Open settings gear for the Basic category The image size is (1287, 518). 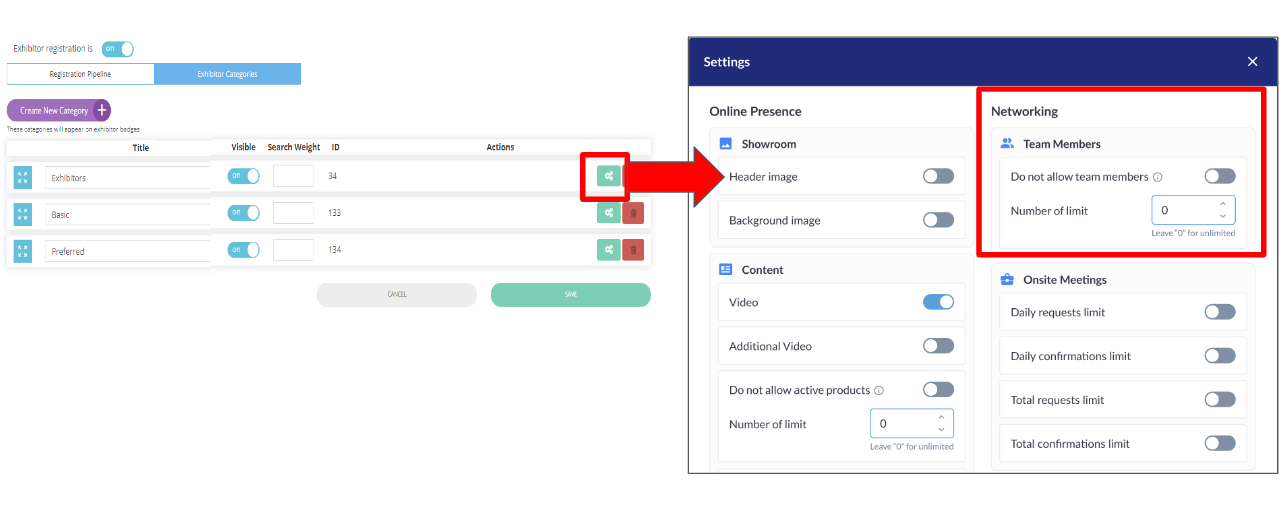tap(608, 213)
